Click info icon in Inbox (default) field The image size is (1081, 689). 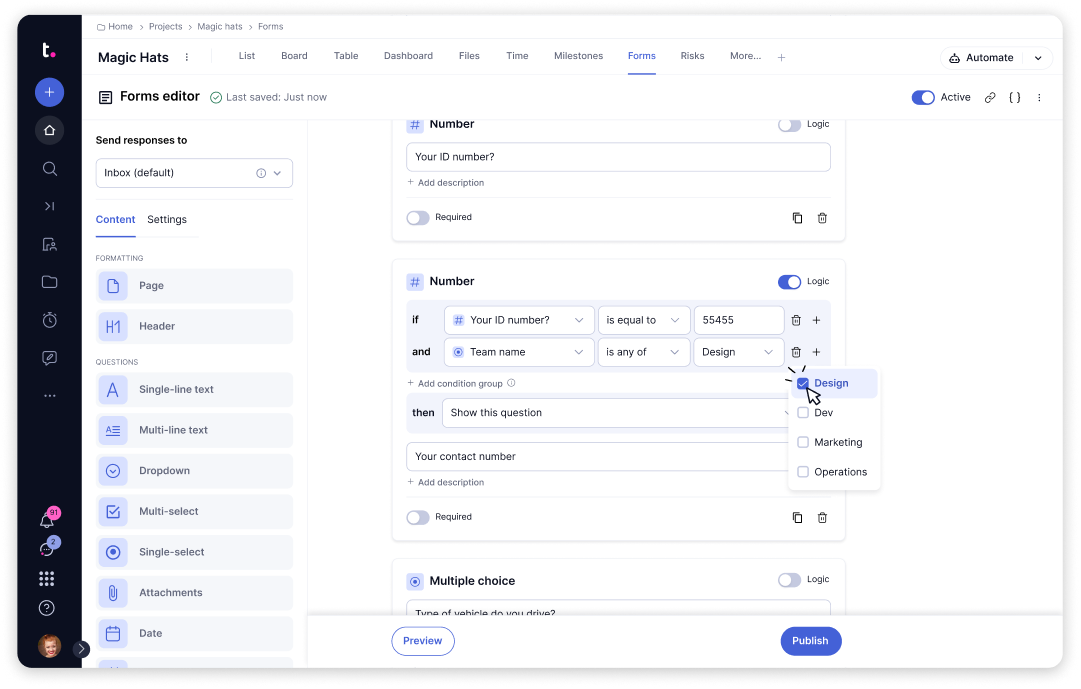261,173
